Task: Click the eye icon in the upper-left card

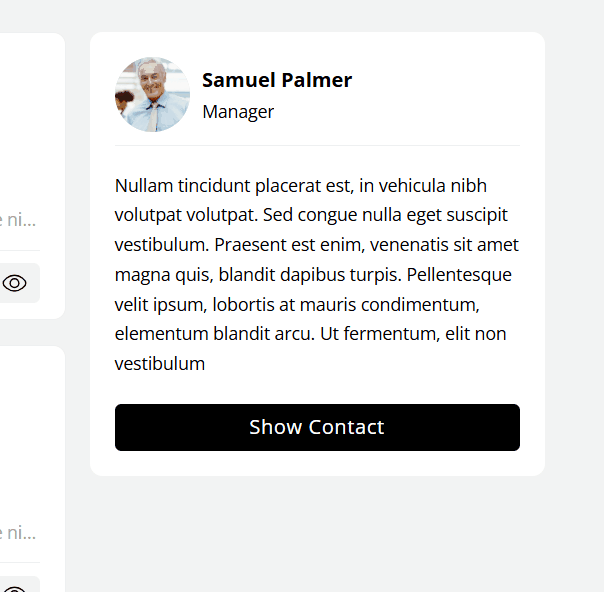Action: click(15, 283)
